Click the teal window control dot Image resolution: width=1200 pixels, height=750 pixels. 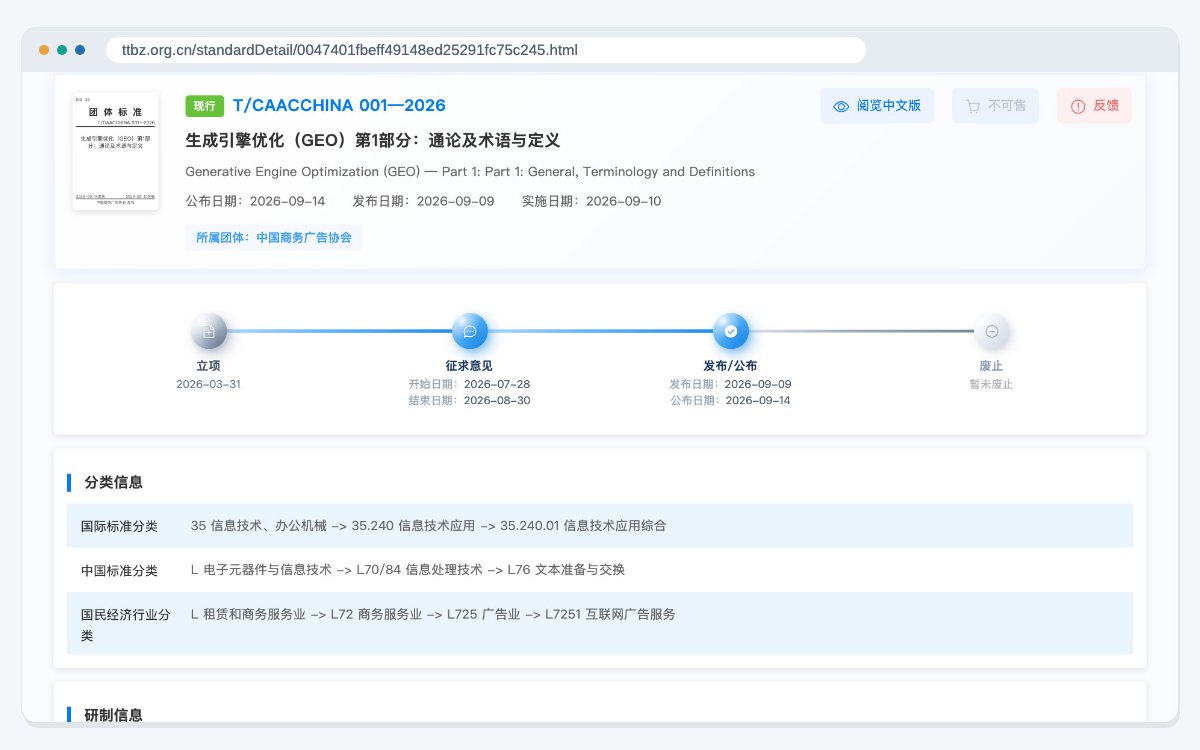[62, 50]
